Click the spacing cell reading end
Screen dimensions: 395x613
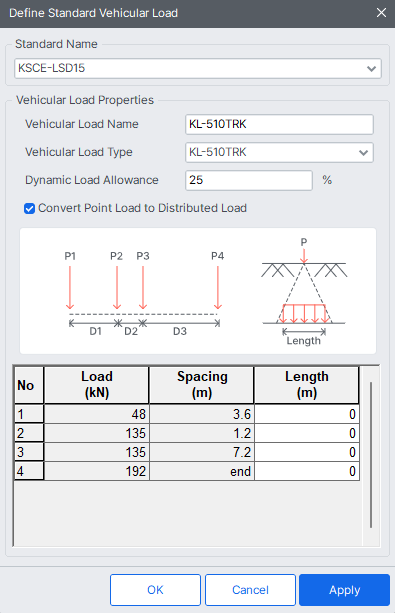(202, 471)
